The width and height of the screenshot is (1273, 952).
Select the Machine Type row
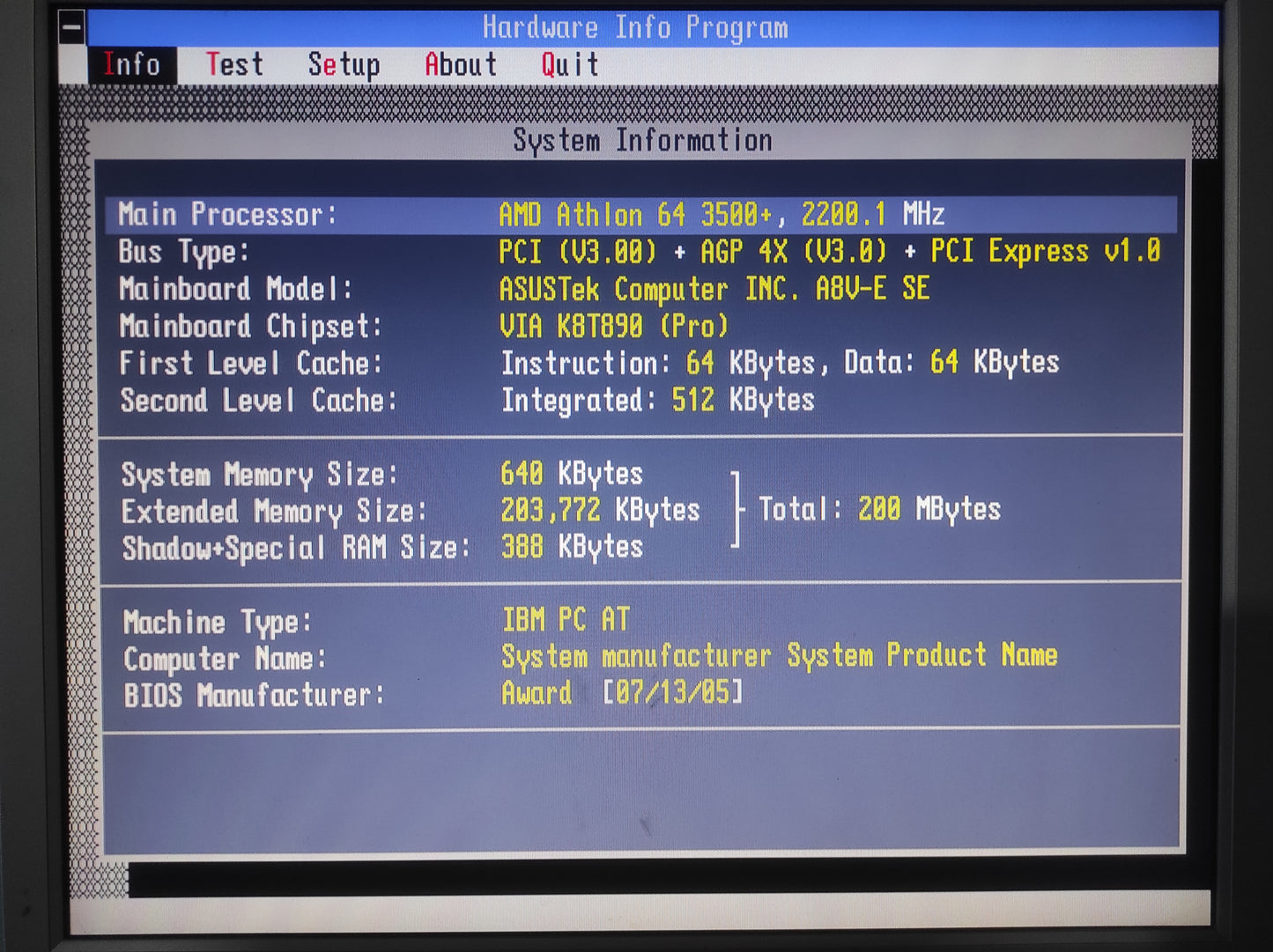point(377,622)
